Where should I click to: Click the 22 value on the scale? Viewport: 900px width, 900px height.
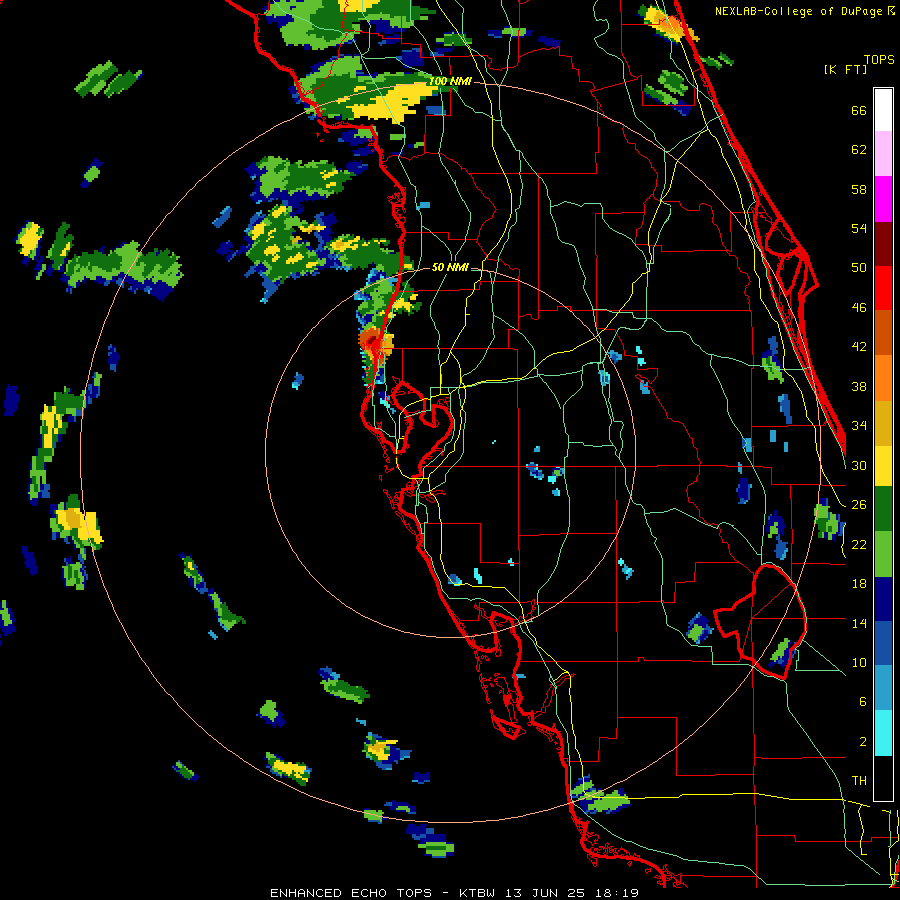[859, 544]
